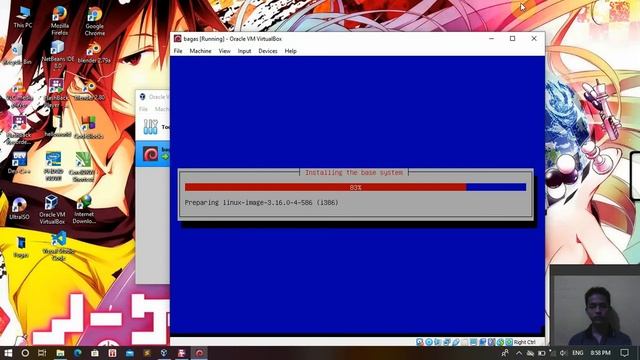
Task: Open the Input menu
Action: click(244, 51)
